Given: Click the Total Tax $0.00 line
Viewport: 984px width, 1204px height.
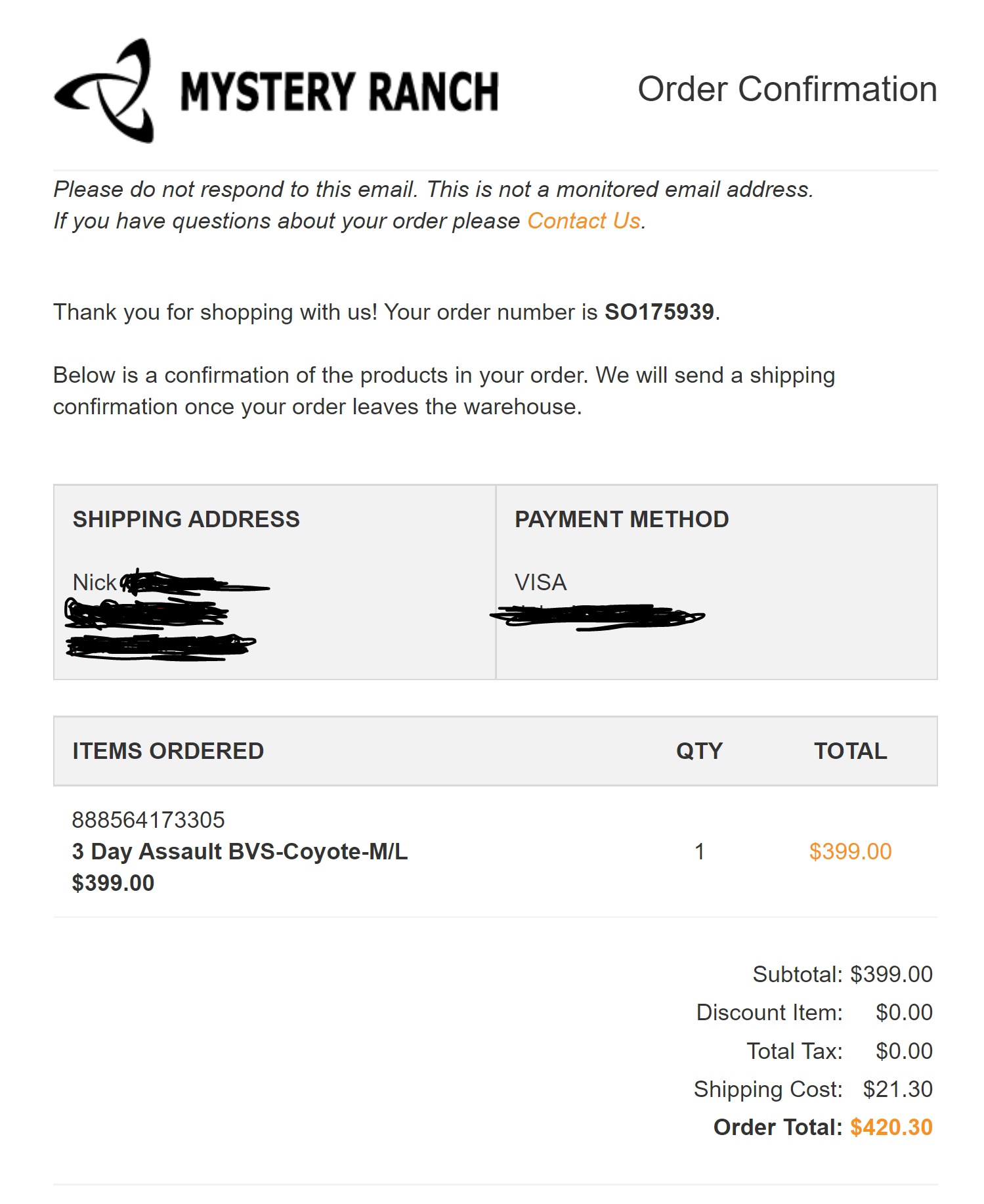Looking at the screenshot, I should (x=840, y=1051).
